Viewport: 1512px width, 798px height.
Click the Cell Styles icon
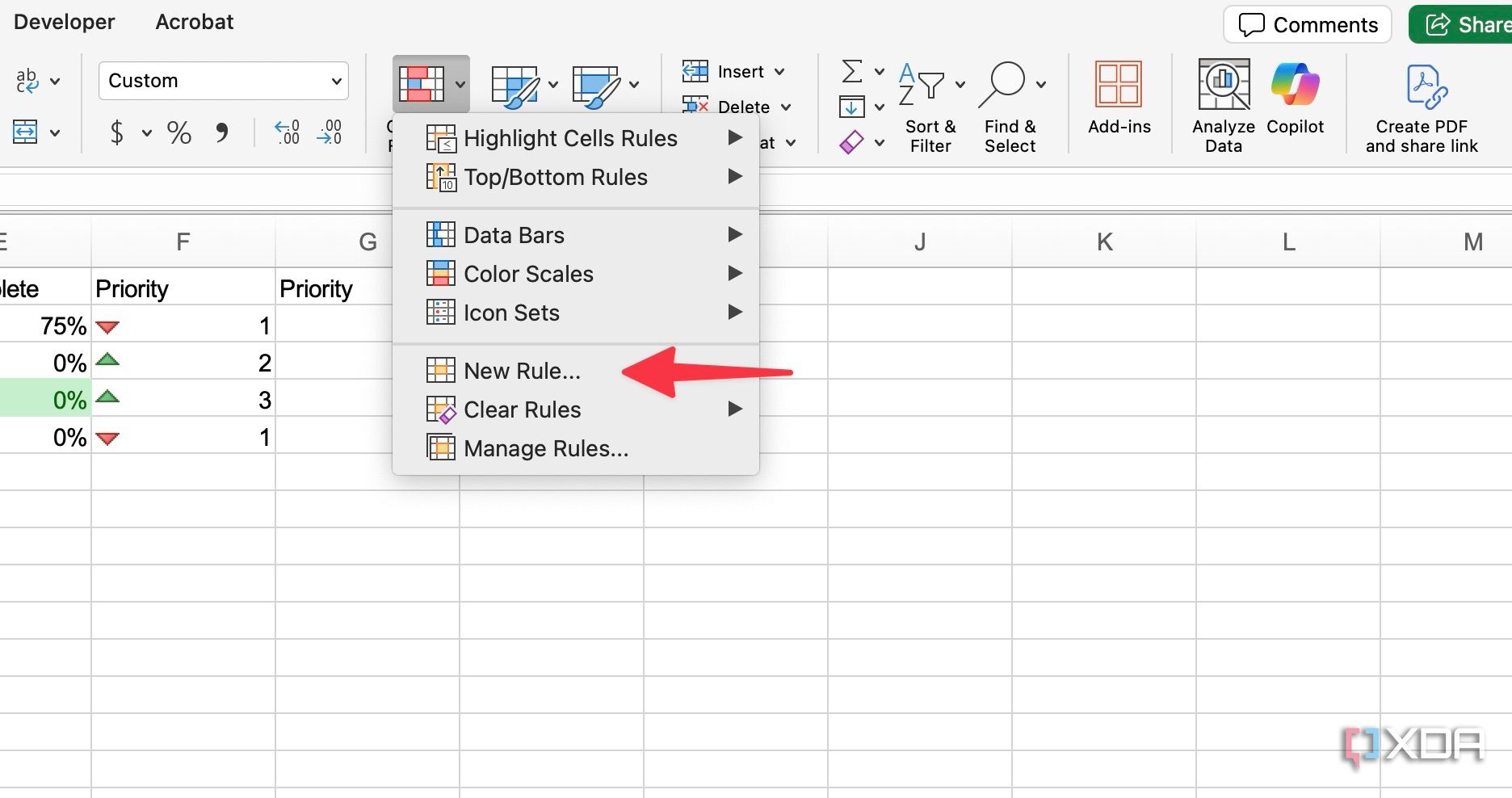coord(595,86)
